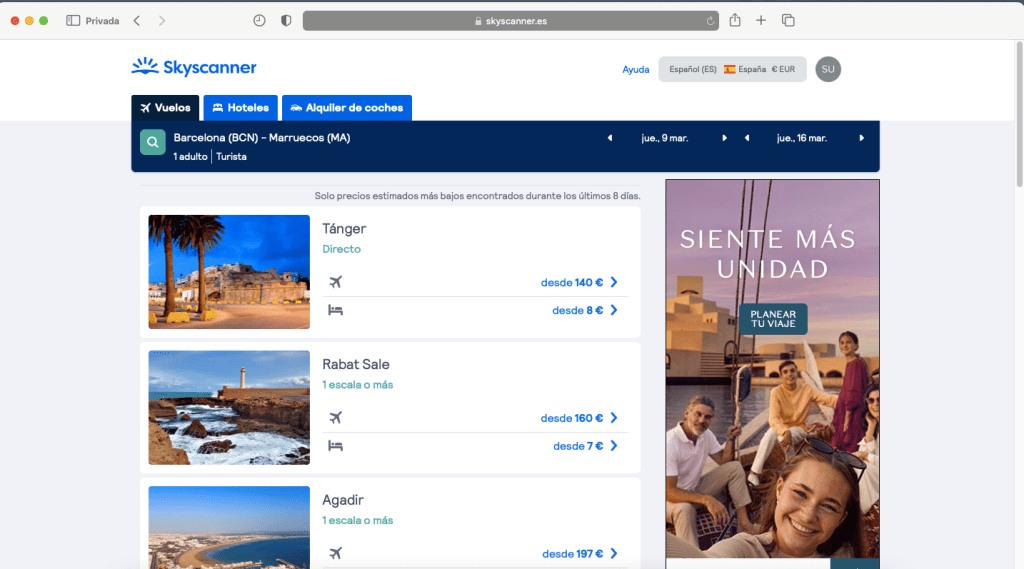
Task: Open the SU user profile avatar
Action: pos(827,69)
